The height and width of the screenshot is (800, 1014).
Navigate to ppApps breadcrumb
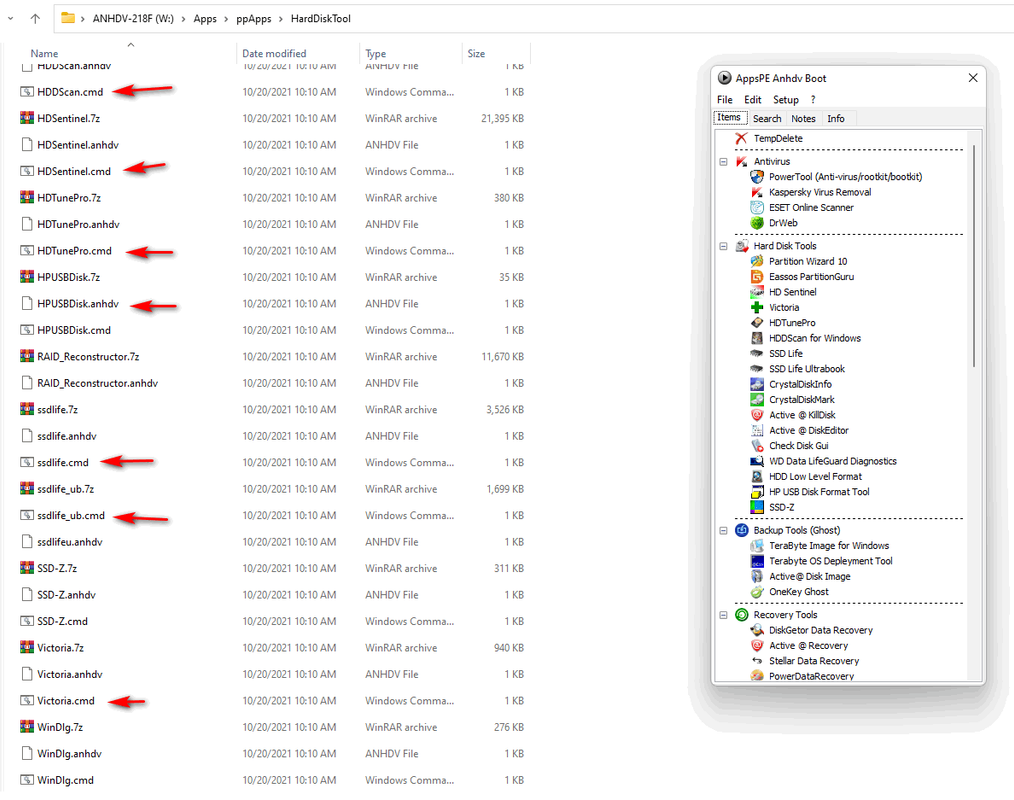[x=254, y=19]
